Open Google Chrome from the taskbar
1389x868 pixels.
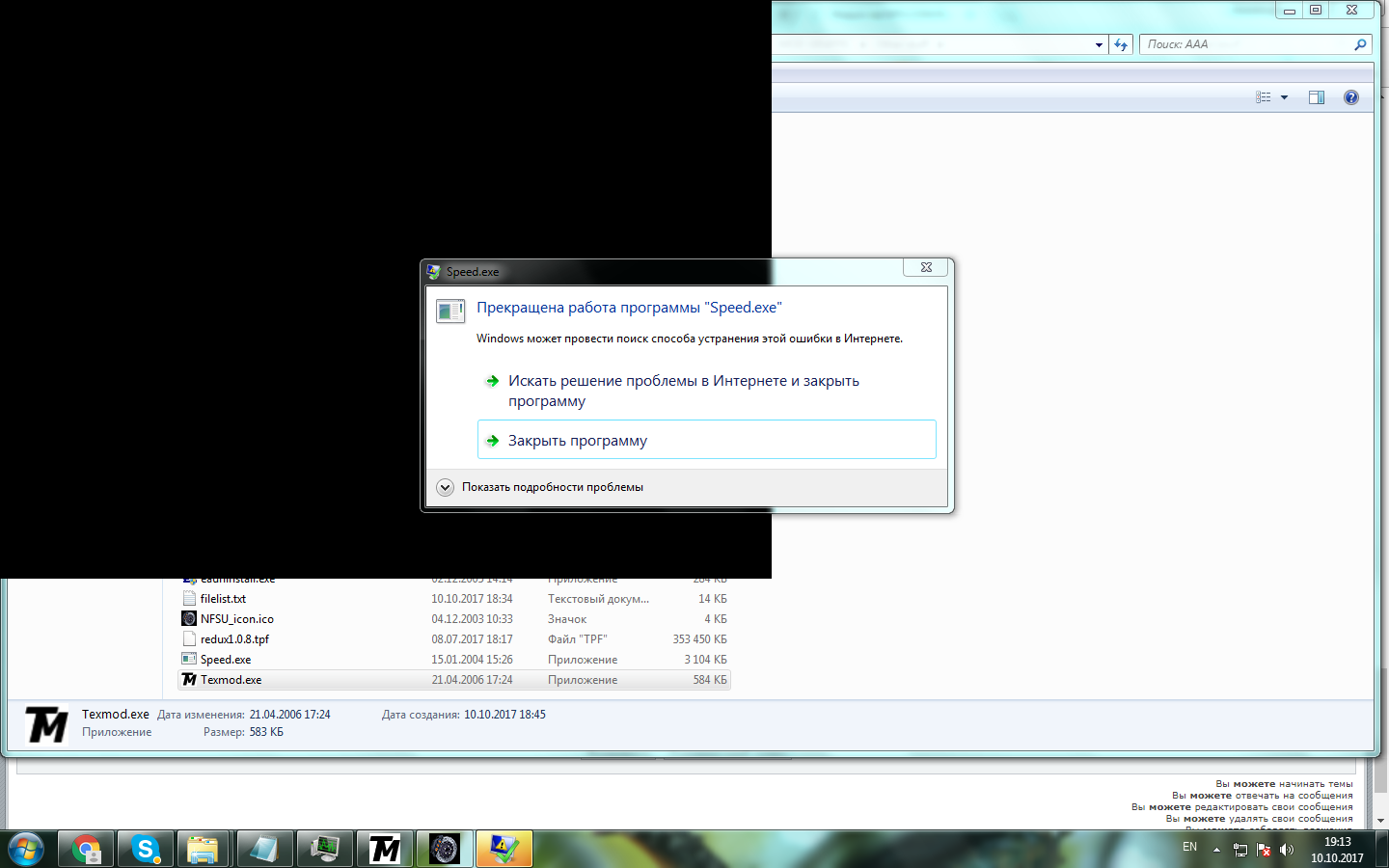click(x=86, y=850)
